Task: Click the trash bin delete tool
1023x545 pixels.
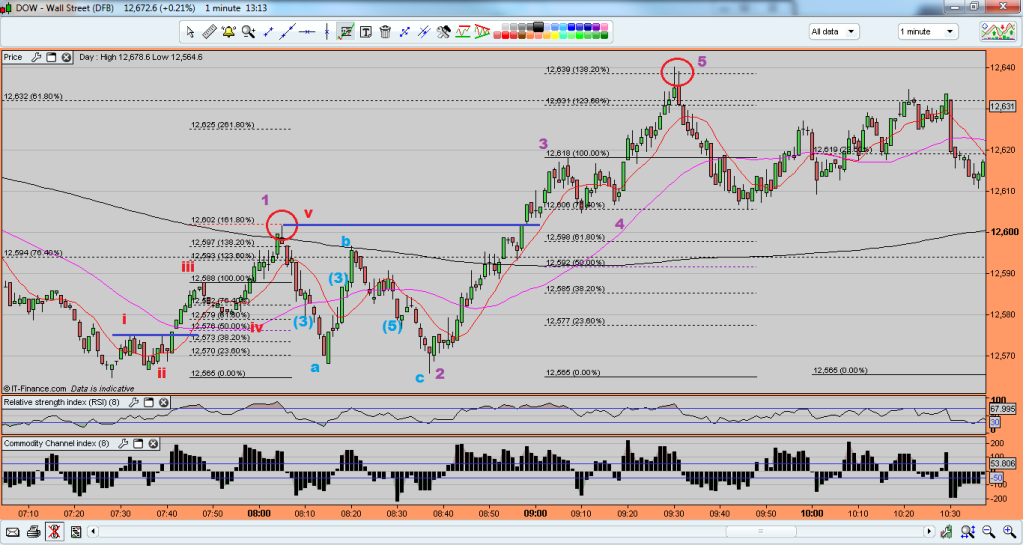Action: [x=385, y=31]
